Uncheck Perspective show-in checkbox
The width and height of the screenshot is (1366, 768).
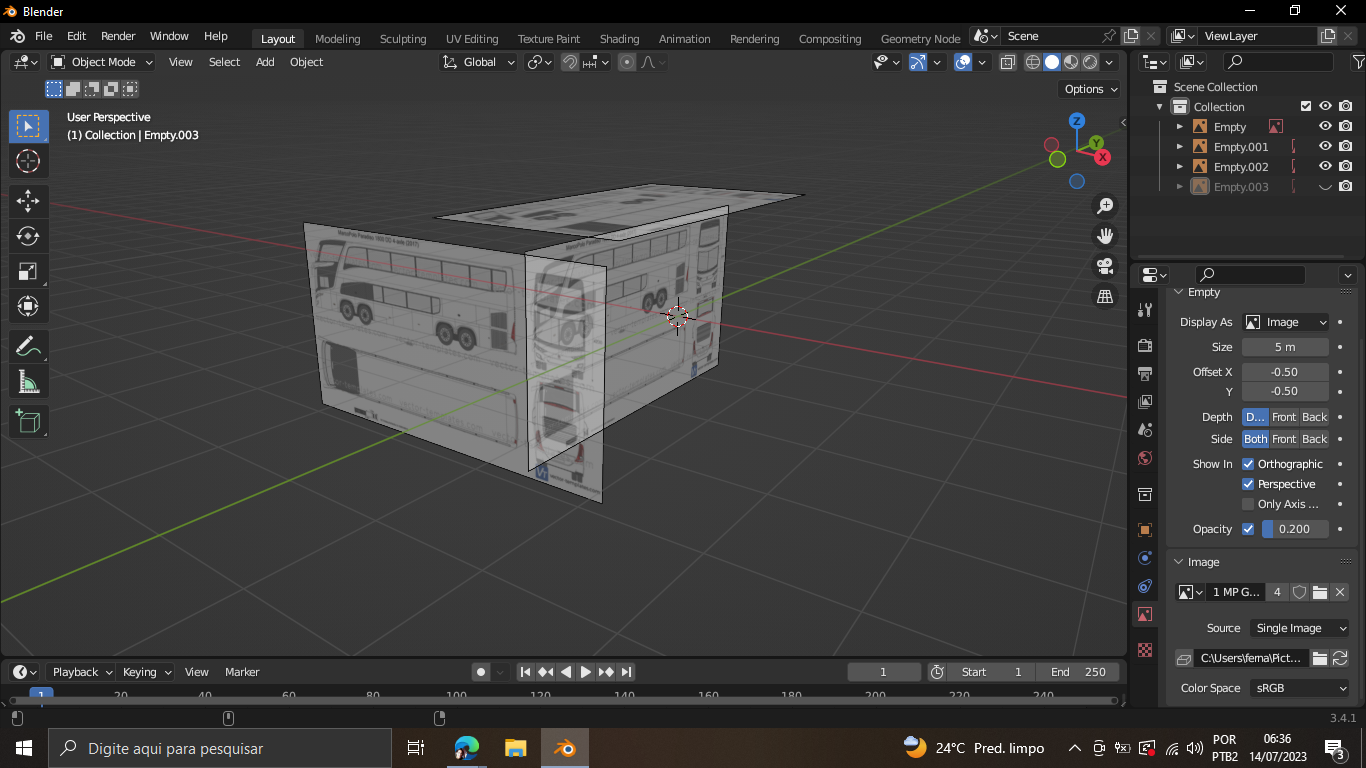pyautogui.click(x=1248, y=484)
